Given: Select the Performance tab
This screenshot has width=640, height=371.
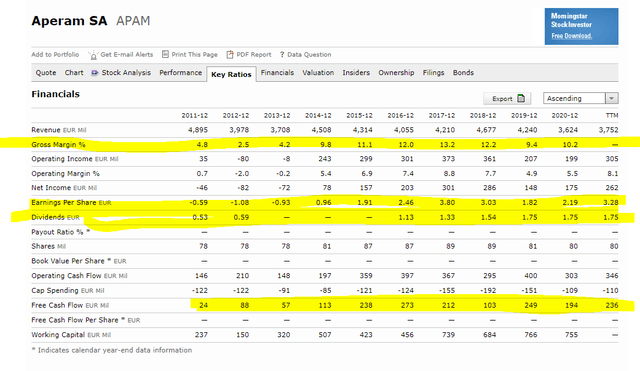Looking at the screenshot, I should pos(180,73).
